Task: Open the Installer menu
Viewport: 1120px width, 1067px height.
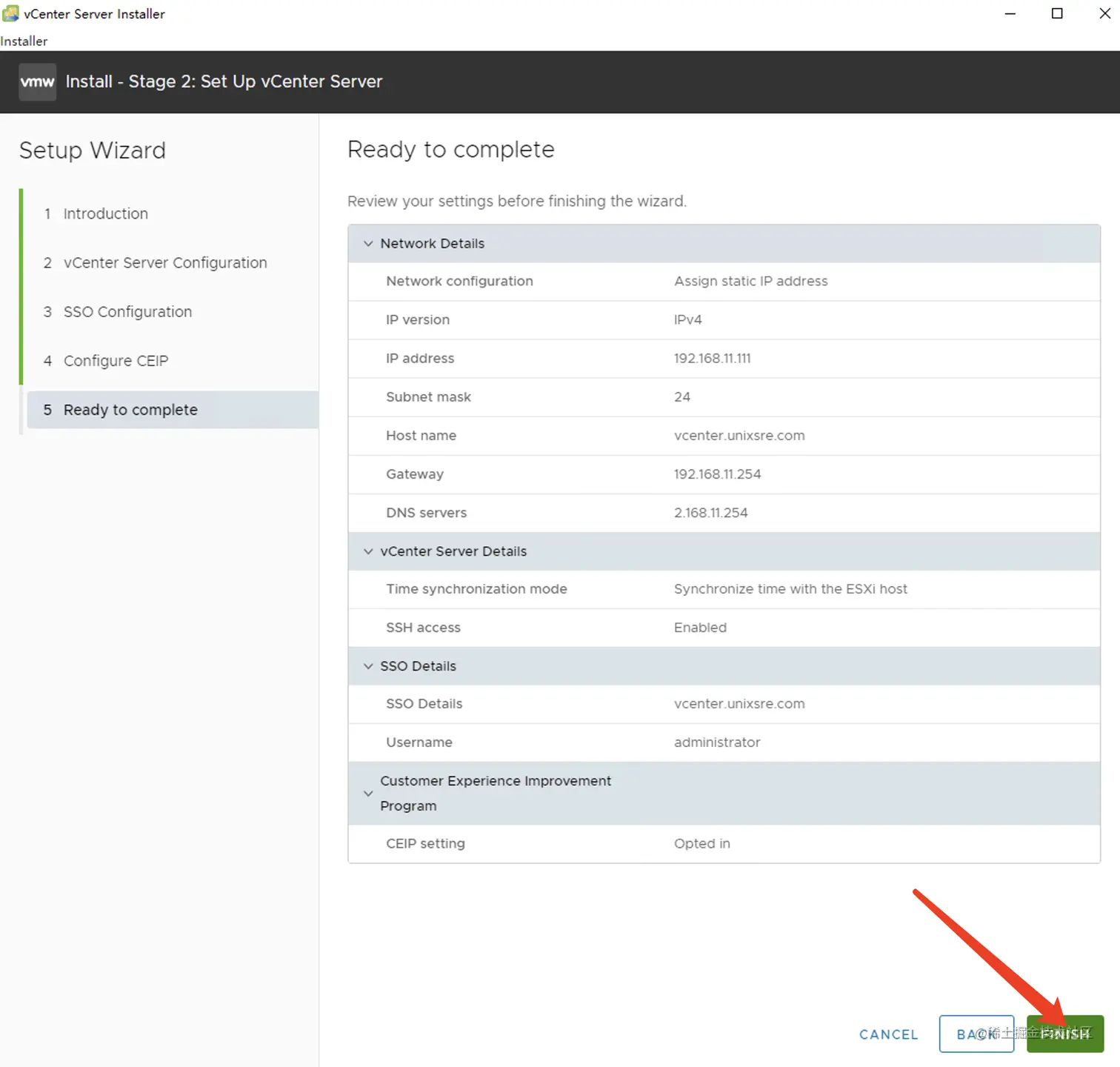Action: pyautogui.click(x=23, y=41)
